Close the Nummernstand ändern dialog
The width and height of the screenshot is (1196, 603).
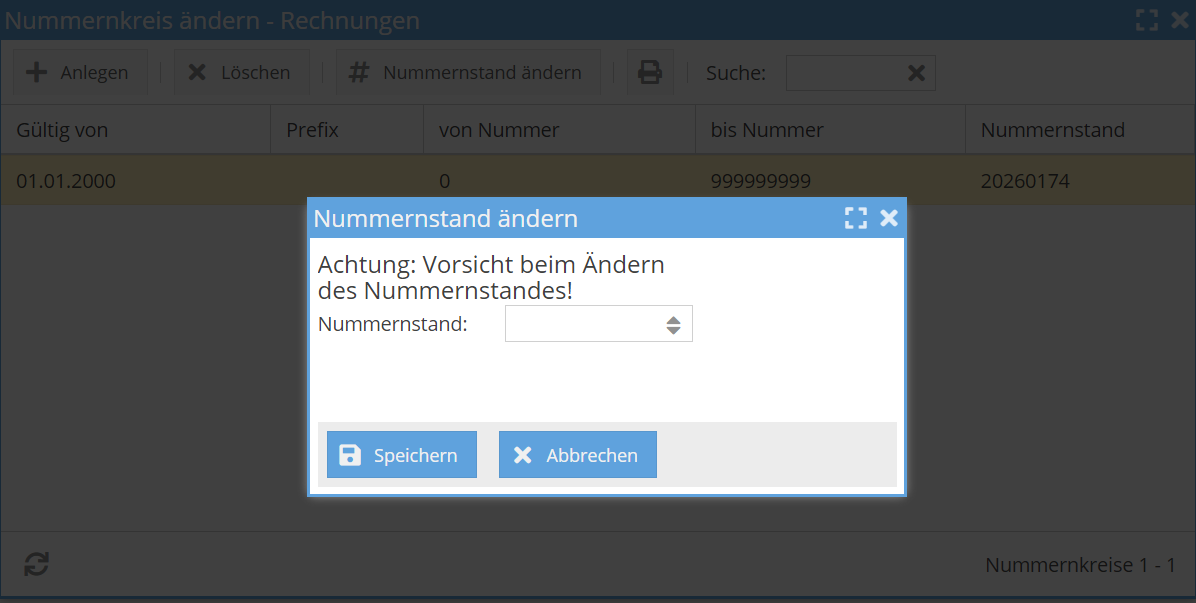click(889, 217)
